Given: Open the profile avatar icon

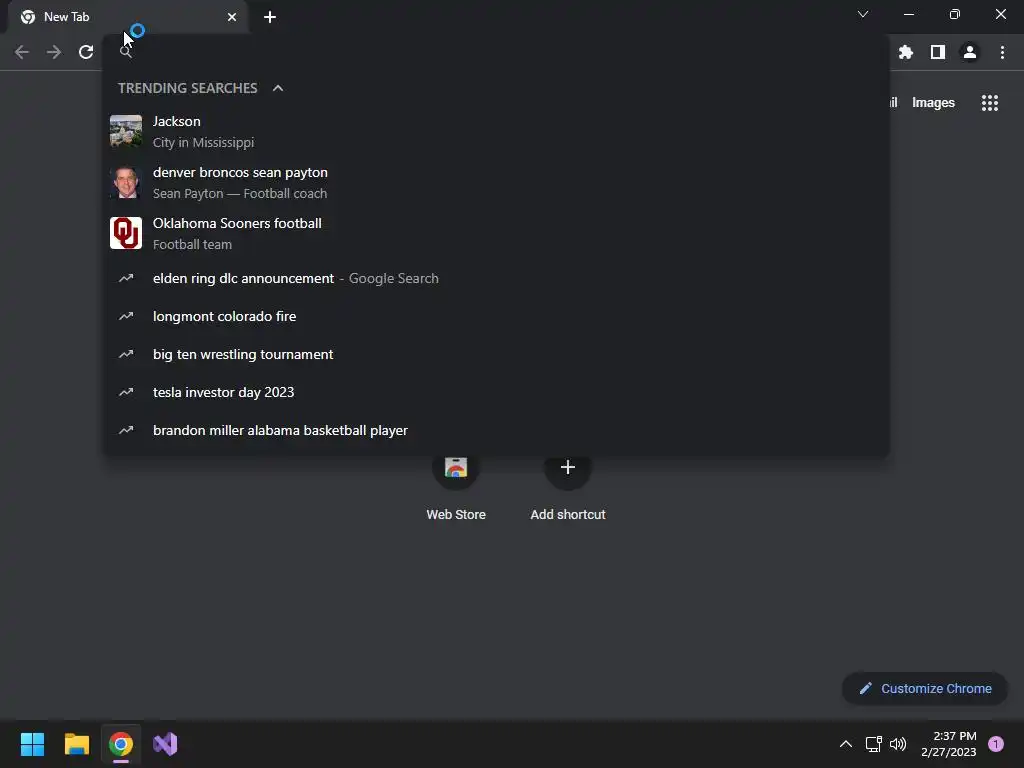Looking at the screenshot, I should pyautogui.click(x=969, y=52).
